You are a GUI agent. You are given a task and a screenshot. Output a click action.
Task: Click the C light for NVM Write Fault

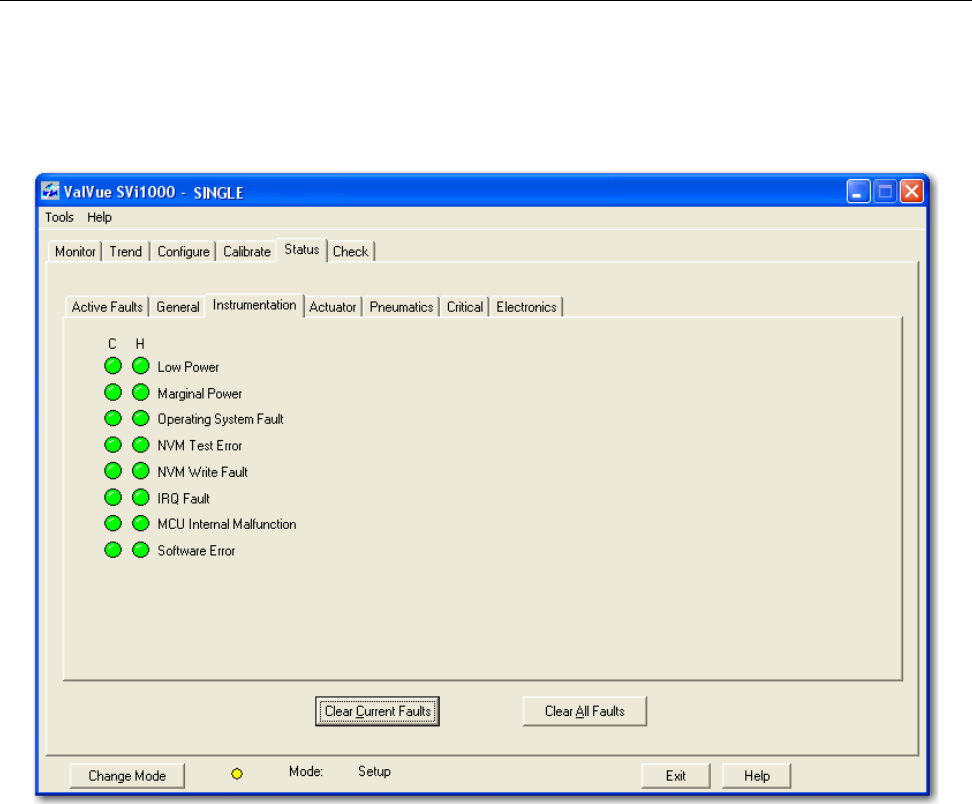113,471
